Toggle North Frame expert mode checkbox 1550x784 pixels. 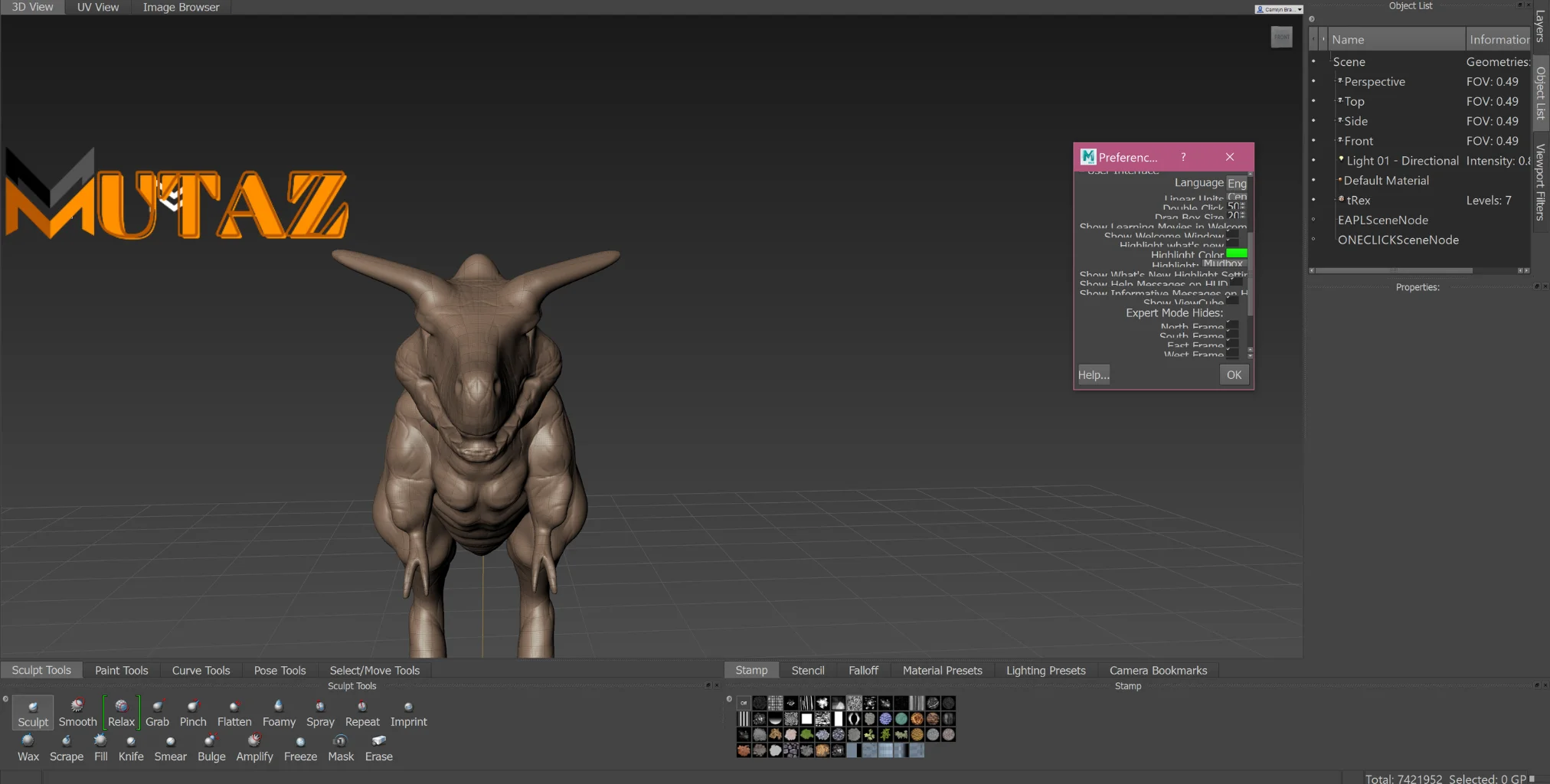[x=1231, y=326]
